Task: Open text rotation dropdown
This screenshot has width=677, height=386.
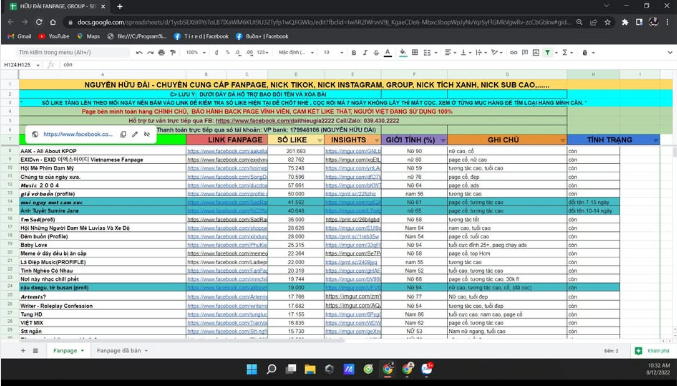Action: (497, 52)
